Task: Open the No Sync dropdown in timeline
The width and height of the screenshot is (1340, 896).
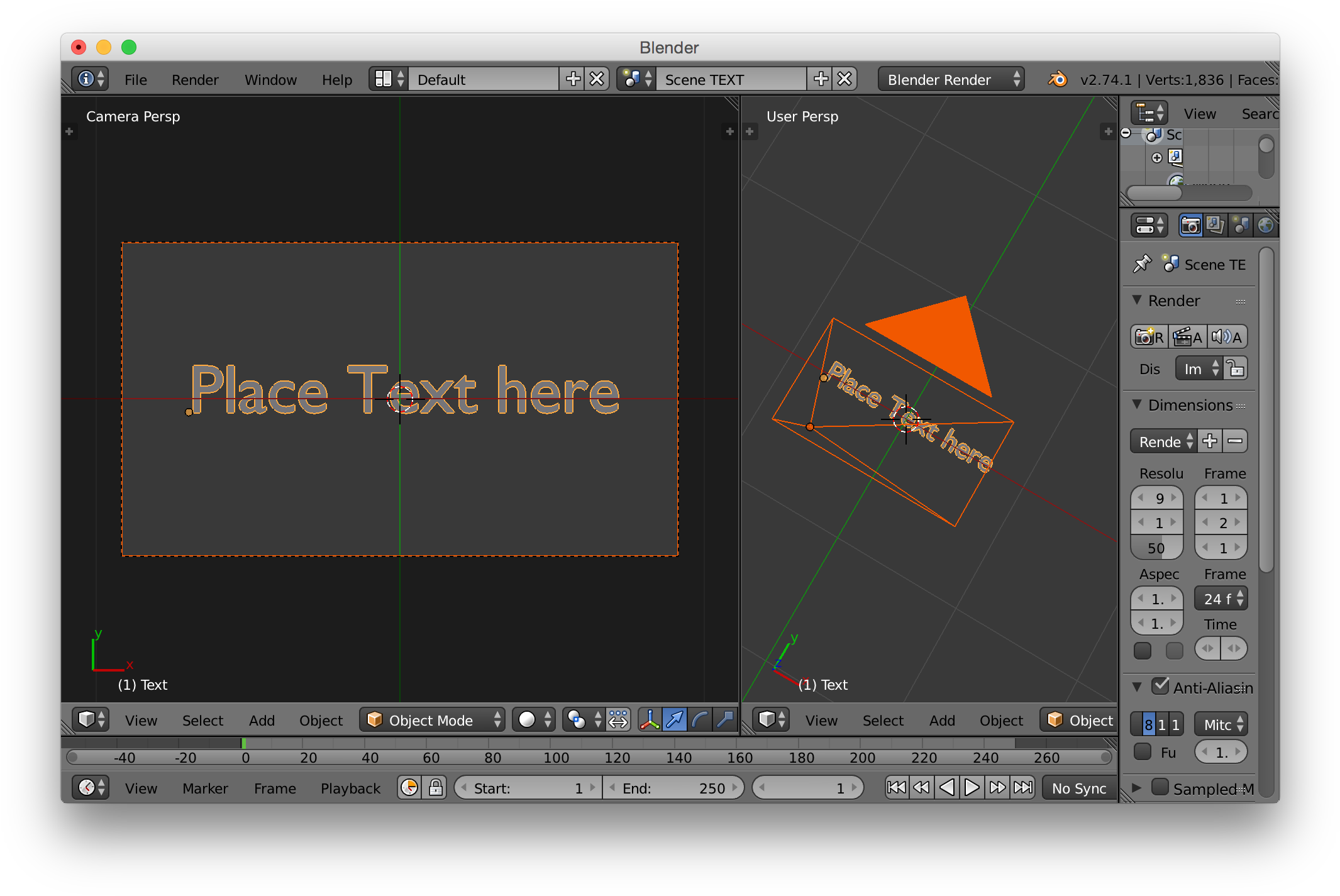Action: (1079, 787)
